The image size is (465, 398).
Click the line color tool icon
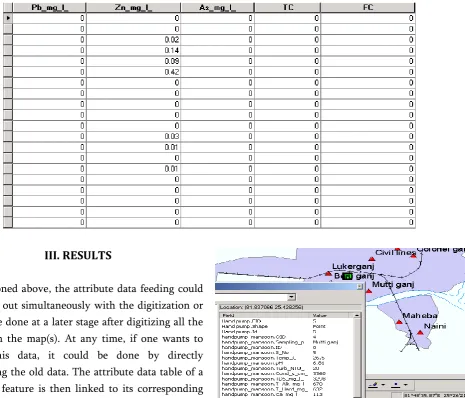coord(374,385)
